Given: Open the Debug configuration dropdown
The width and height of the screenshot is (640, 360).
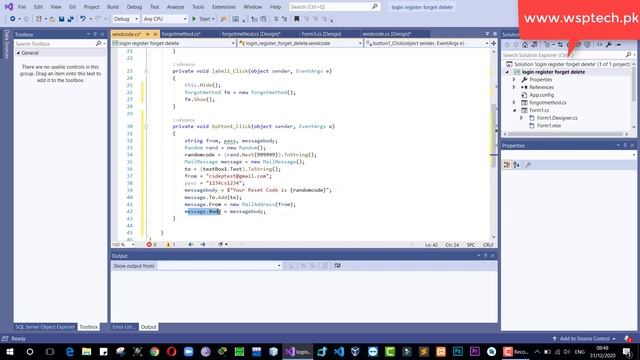Looking at the screenshot, I should point(125,19).
